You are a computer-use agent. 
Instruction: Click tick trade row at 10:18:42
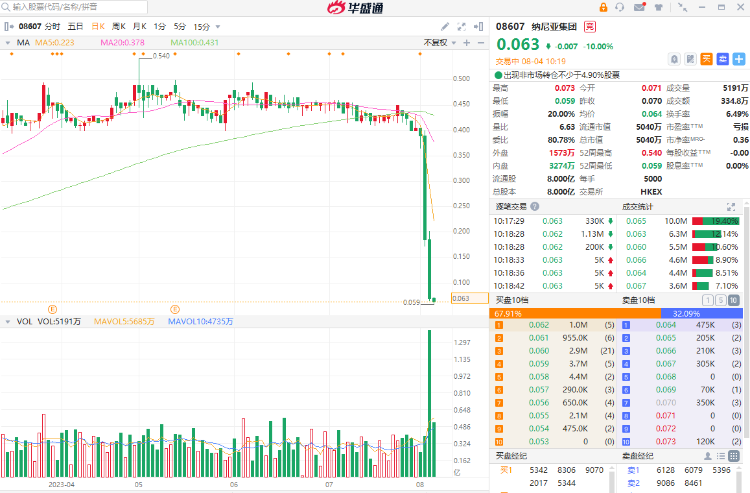coord(553,286)
